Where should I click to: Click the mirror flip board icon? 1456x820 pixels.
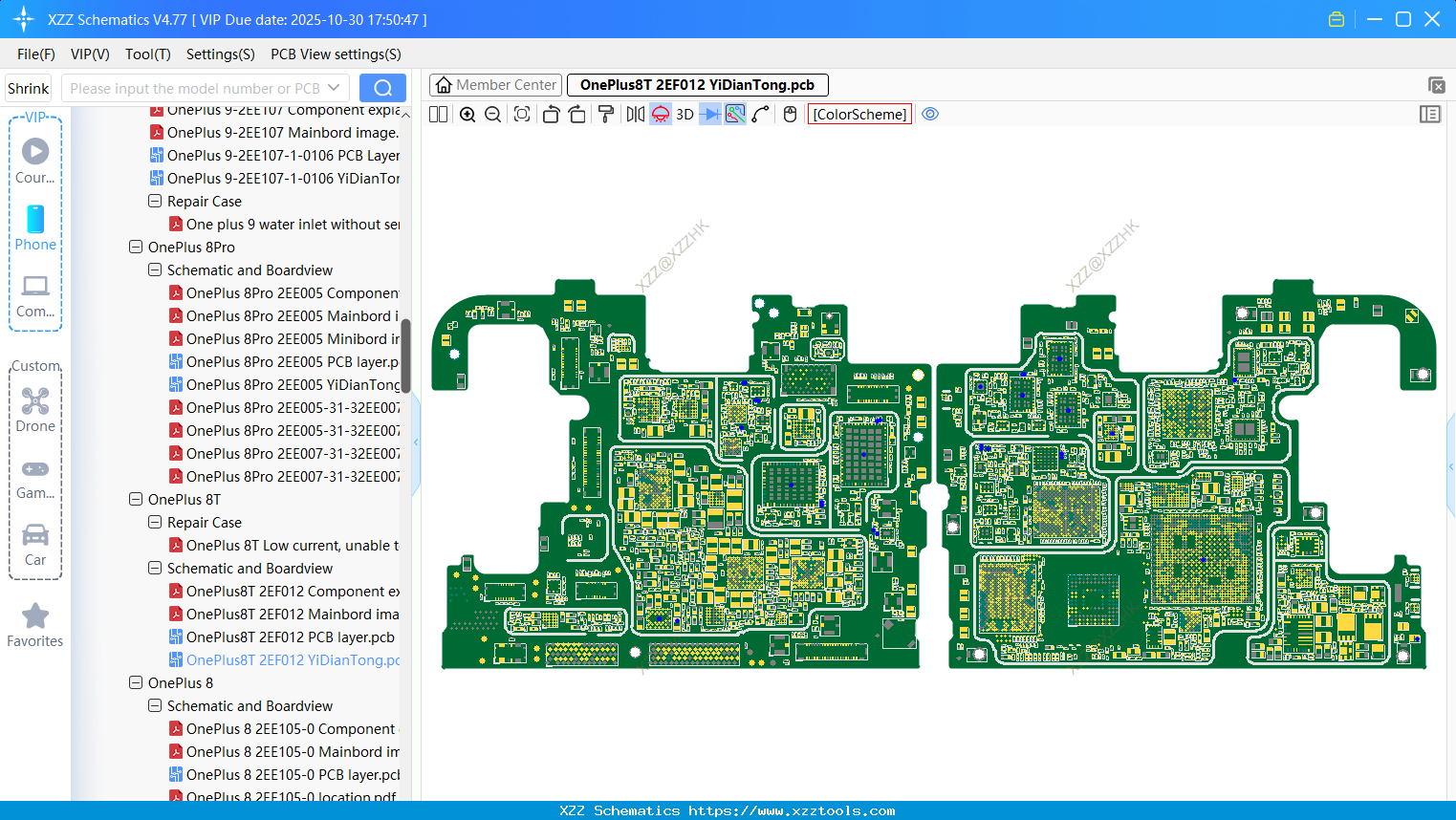point(635,115)
